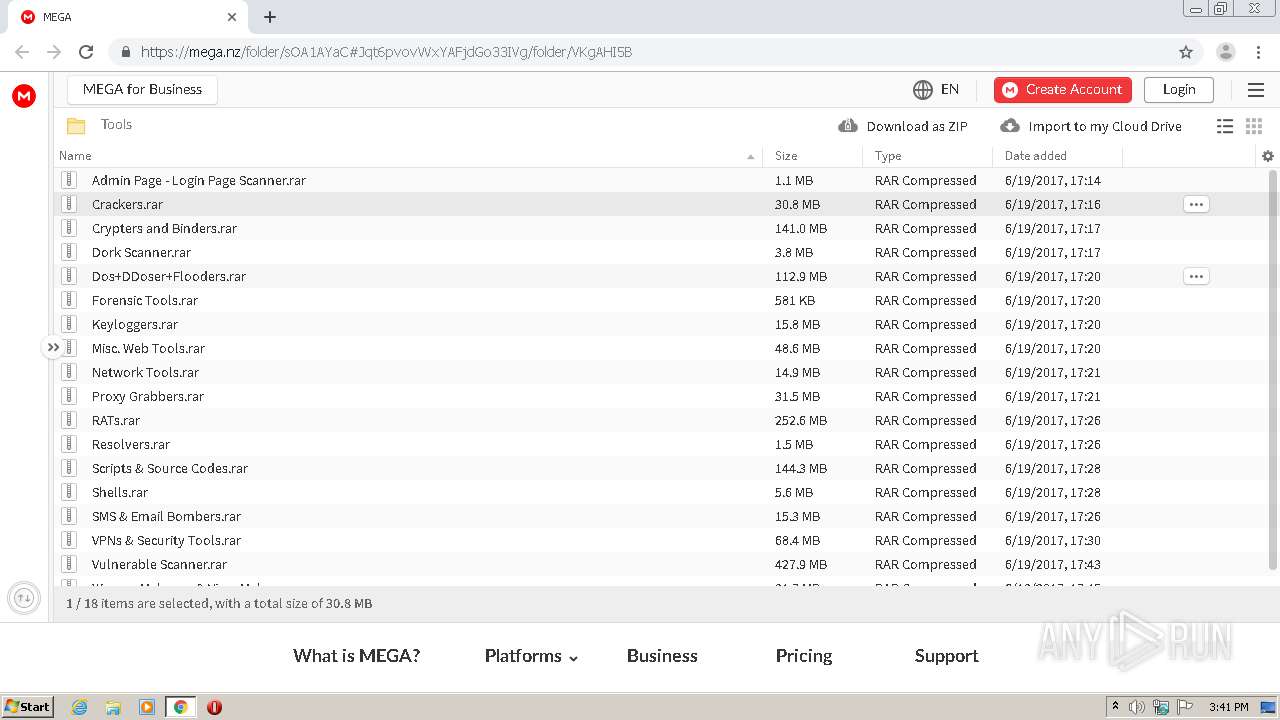
Task: Open transfers circular icon
Action: (x=24, y=598)
